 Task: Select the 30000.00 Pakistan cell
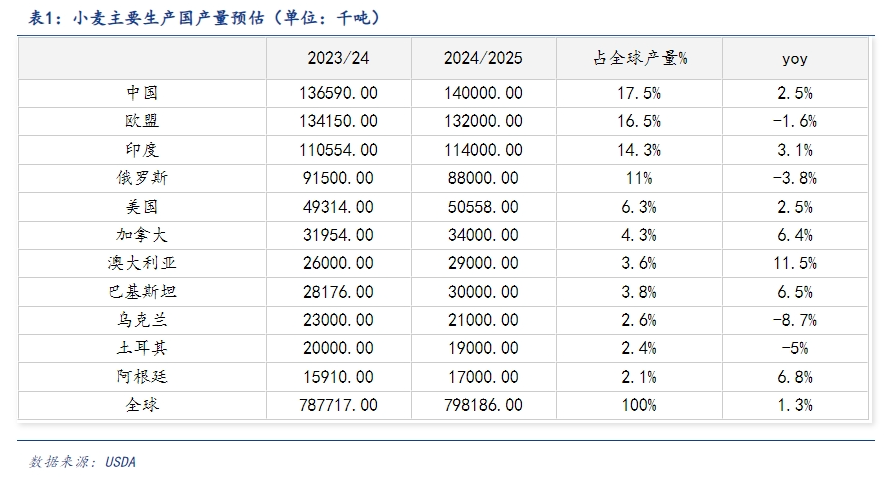[483, 292]
